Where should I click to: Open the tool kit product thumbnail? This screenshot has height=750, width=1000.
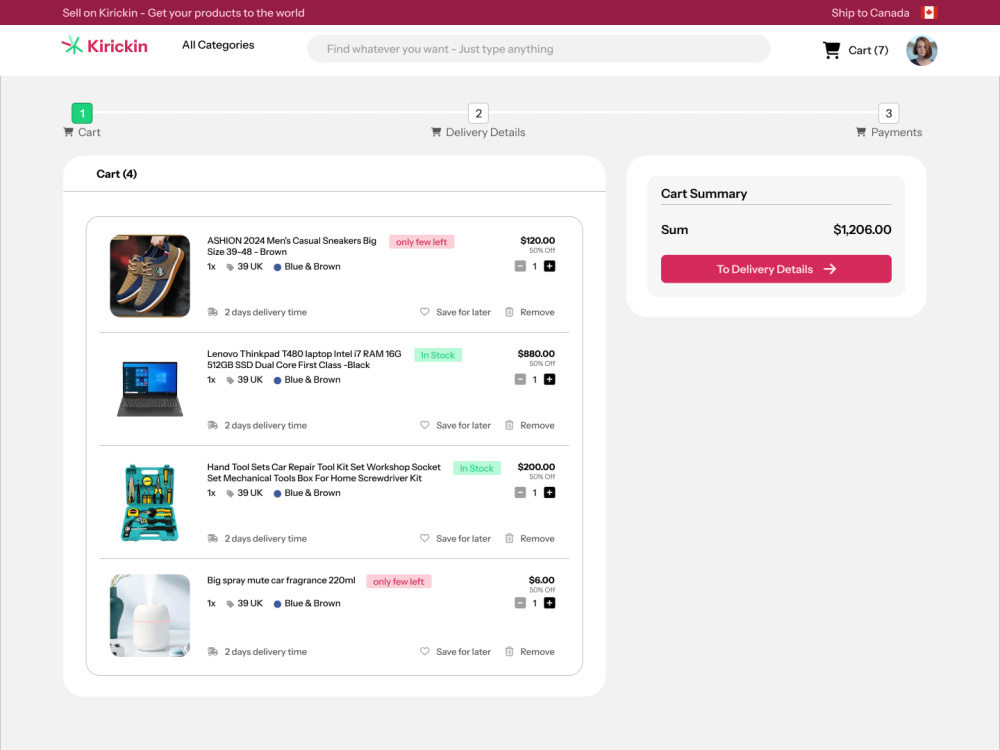pyautogui.click(x=150, y=503)
